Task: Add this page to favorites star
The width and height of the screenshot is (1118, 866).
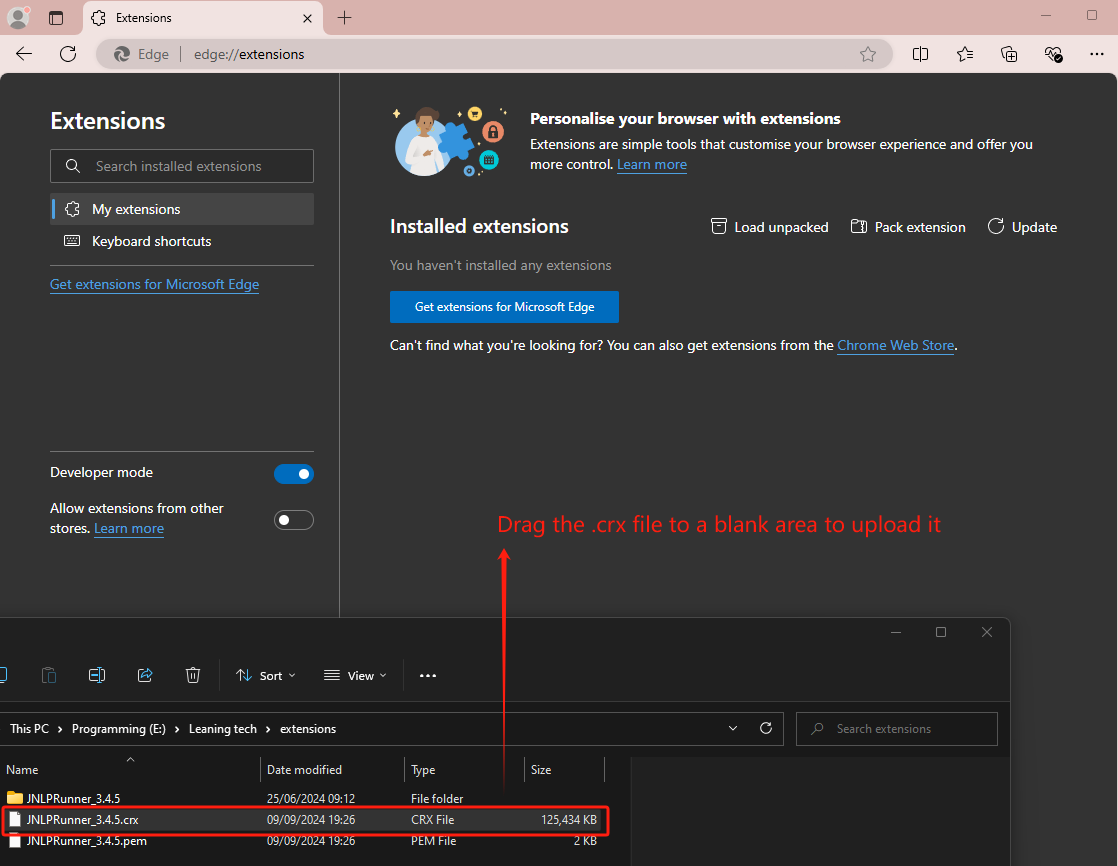Action: pyautogui.click(x=868, y=54)
